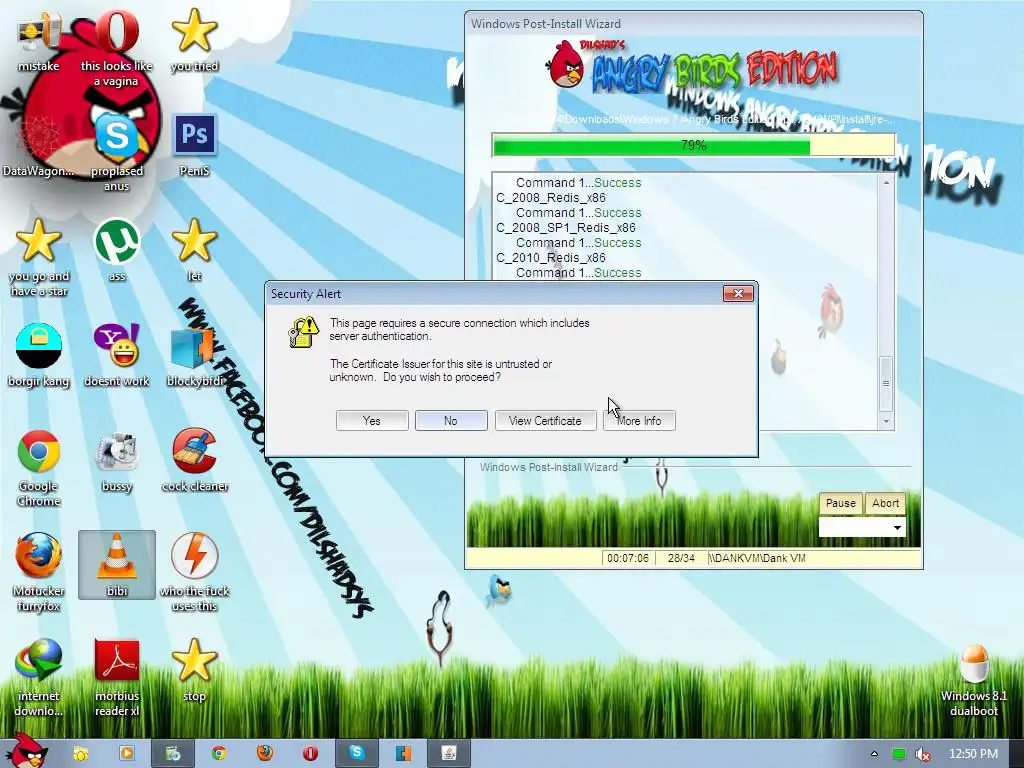Click the log scrollbar up arrow
This screenshot has height=768, width=1024.
pyautogui.click(x=886, y=183)
